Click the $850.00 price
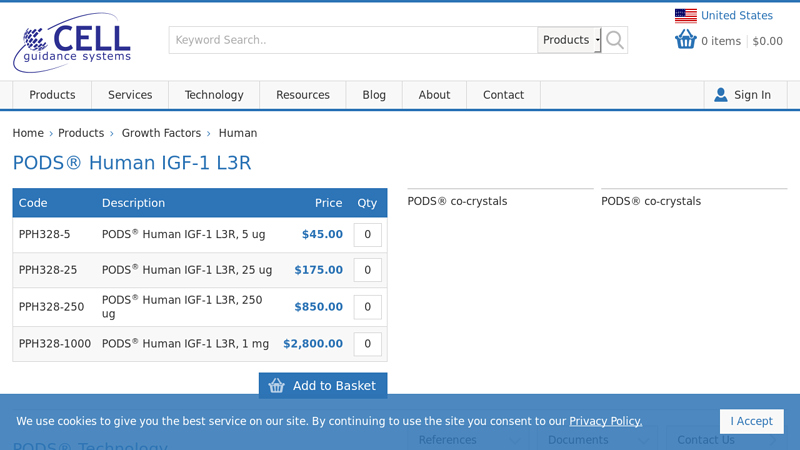800x450 pixels. pyautogui.click(x=318, y=307)
